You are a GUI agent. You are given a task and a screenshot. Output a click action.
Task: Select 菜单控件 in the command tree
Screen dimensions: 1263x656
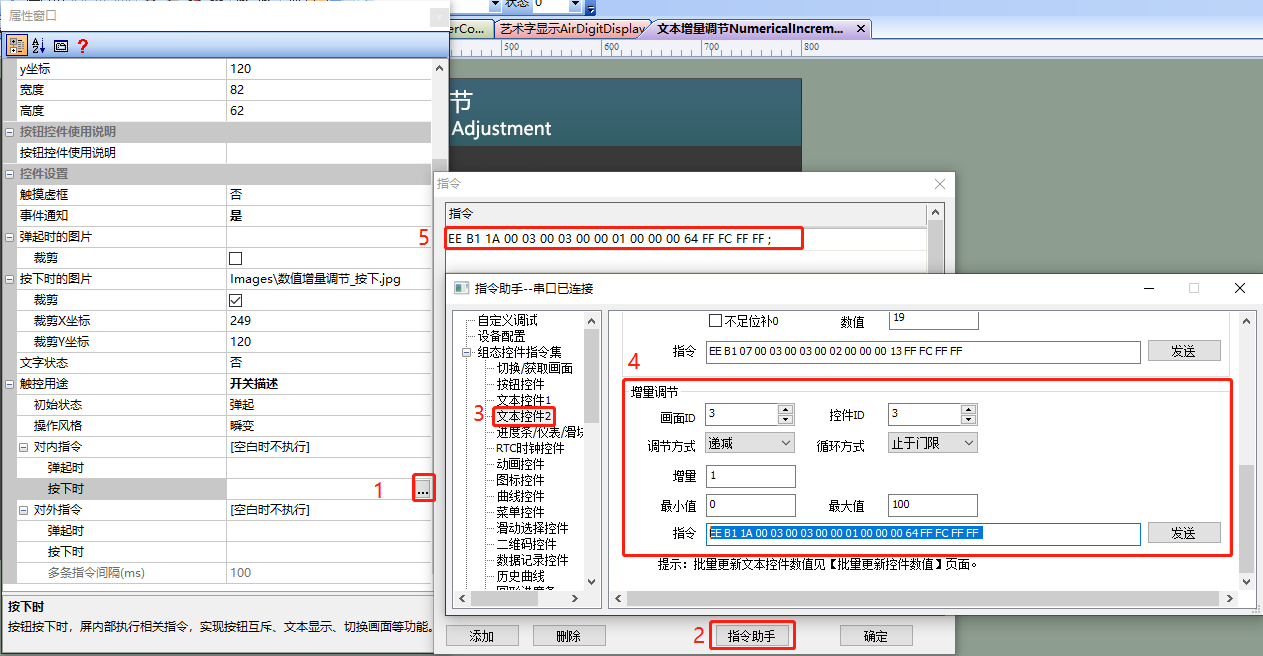521,512
